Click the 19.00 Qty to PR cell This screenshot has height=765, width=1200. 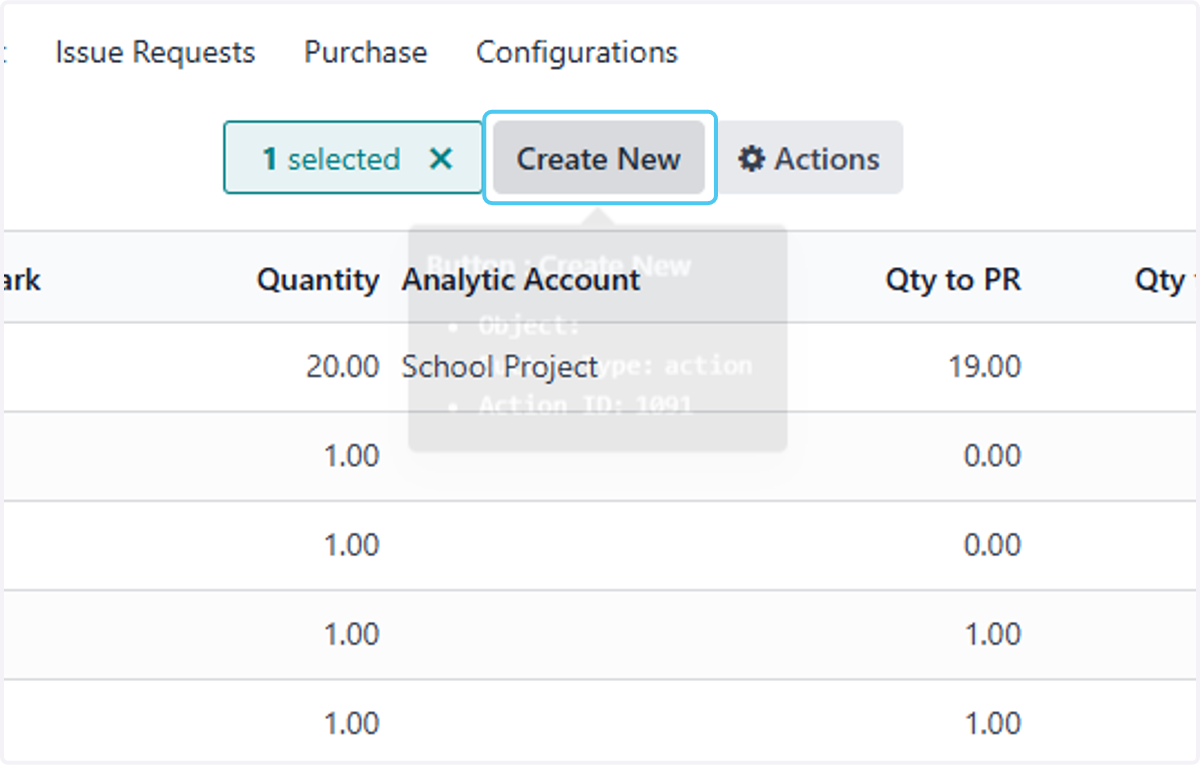984,367
